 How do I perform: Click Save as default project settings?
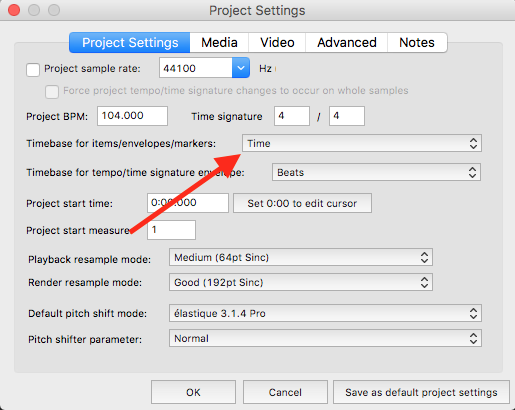click(x=421, y=392)
